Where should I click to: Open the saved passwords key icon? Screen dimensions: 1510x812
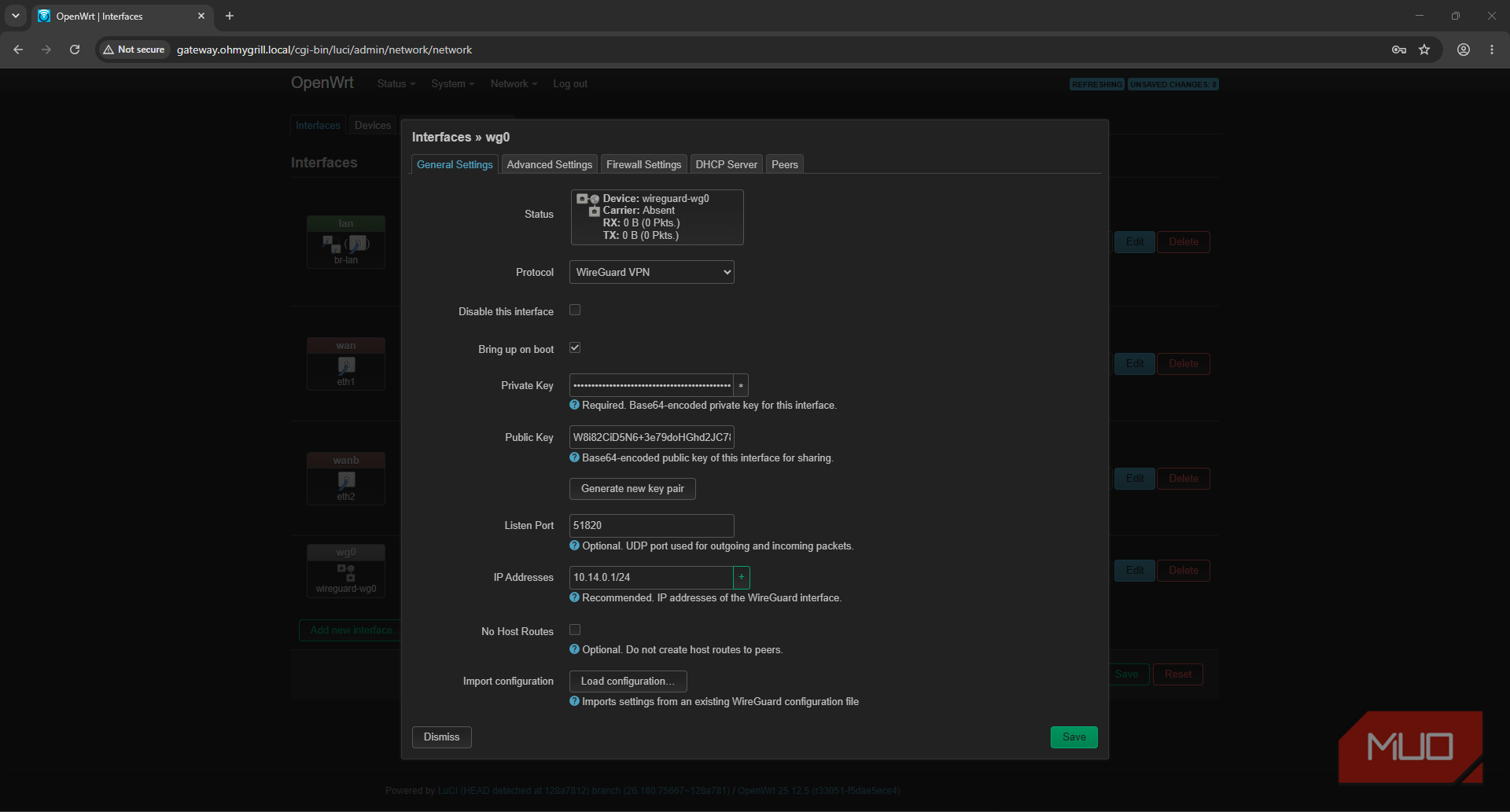(1399, 50)
